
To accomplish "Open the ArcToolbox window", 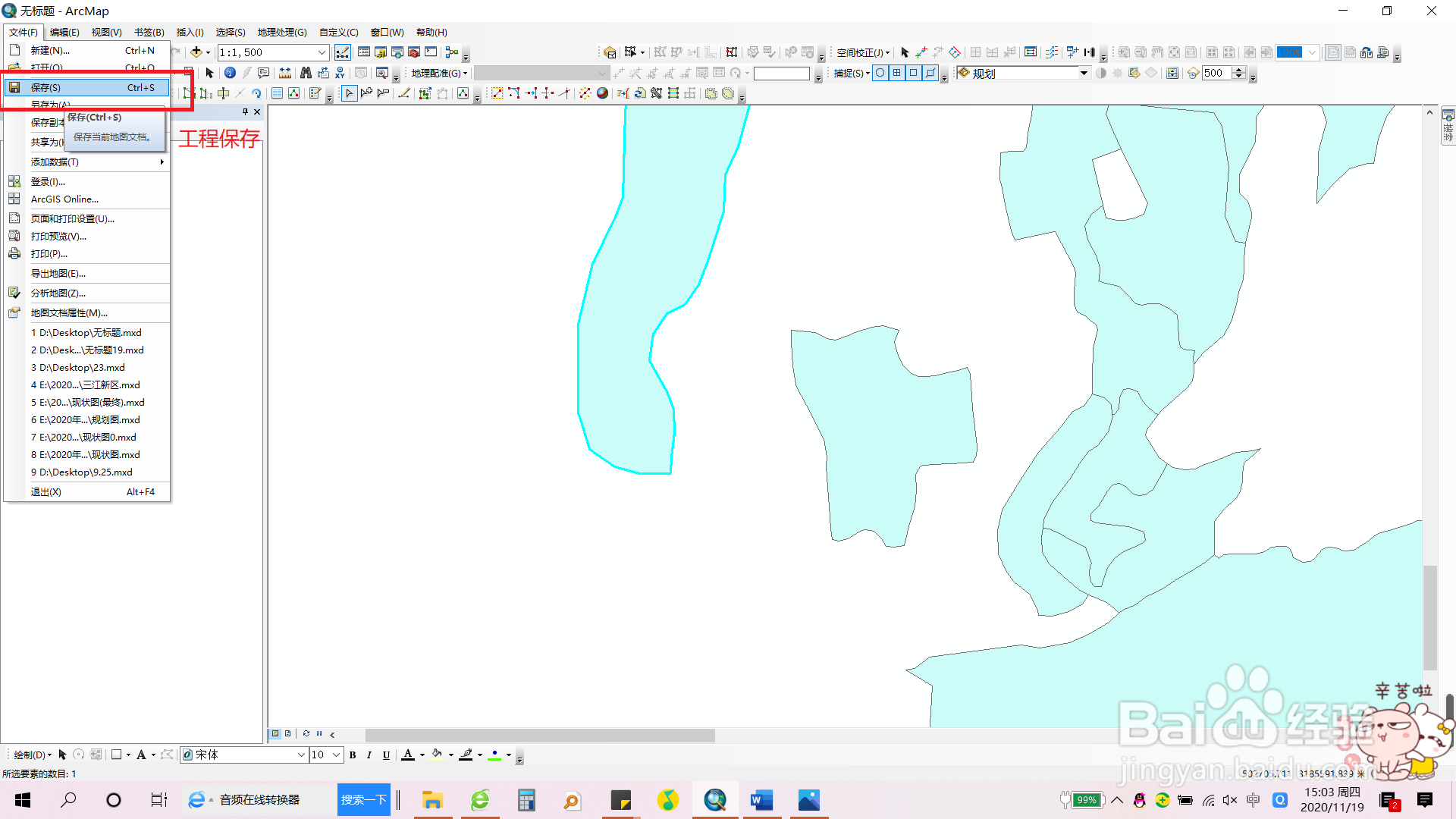I will click(x=413, y=52).
